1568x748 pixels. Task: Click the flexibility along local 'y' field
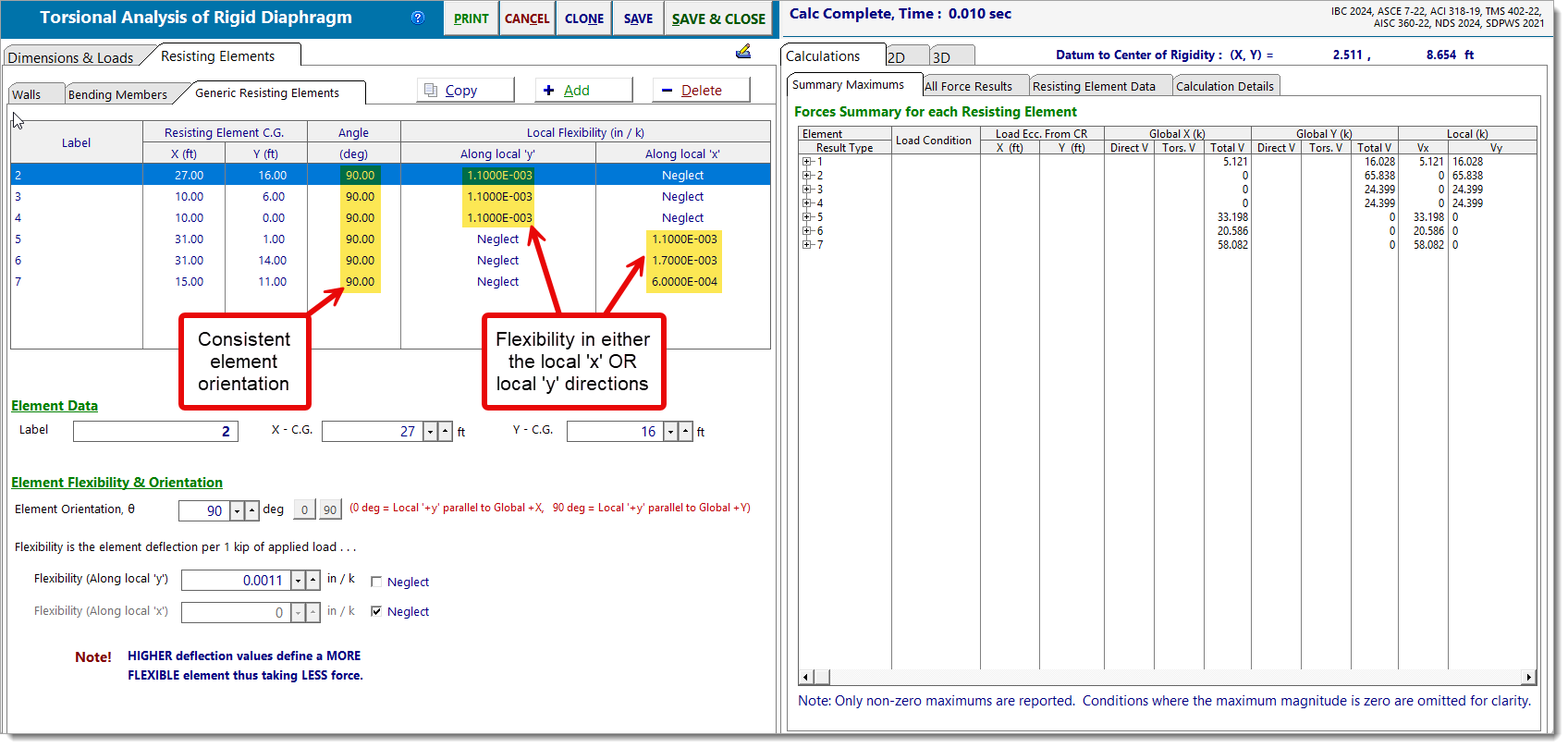pos(236,581)
